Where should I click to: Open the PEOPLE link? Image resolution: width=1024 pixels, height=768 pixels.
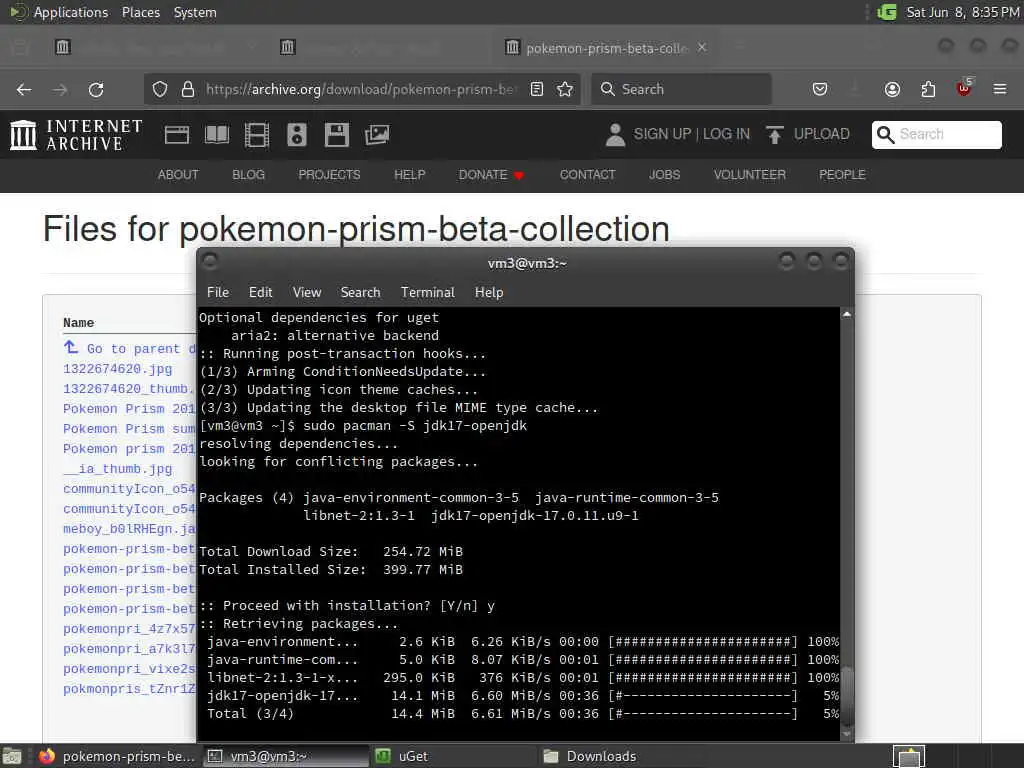(x=842, y=175)
